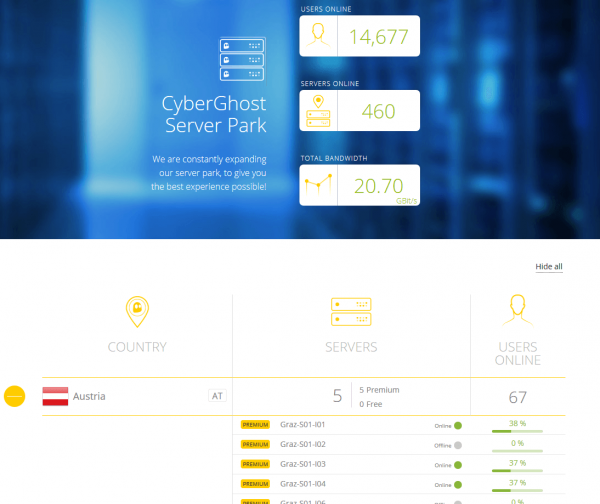600x504 pixels.
Task: Click the TOTAL BANDWIDTH label
Action: click(x=334, y=158)
